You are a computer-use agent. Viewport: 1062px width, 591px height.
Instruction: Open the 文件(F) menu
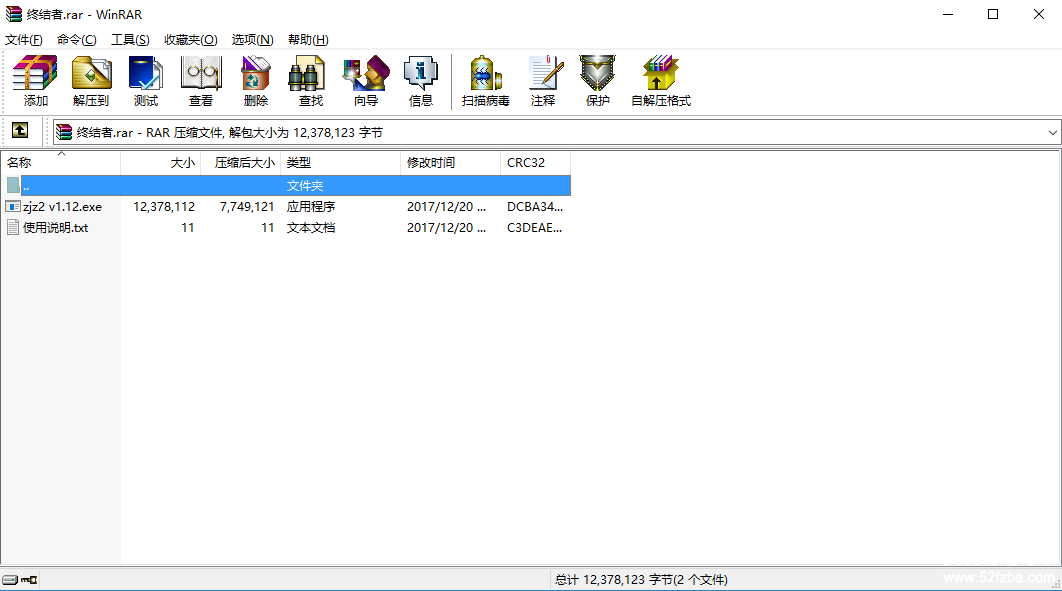[x=24, y=40]
